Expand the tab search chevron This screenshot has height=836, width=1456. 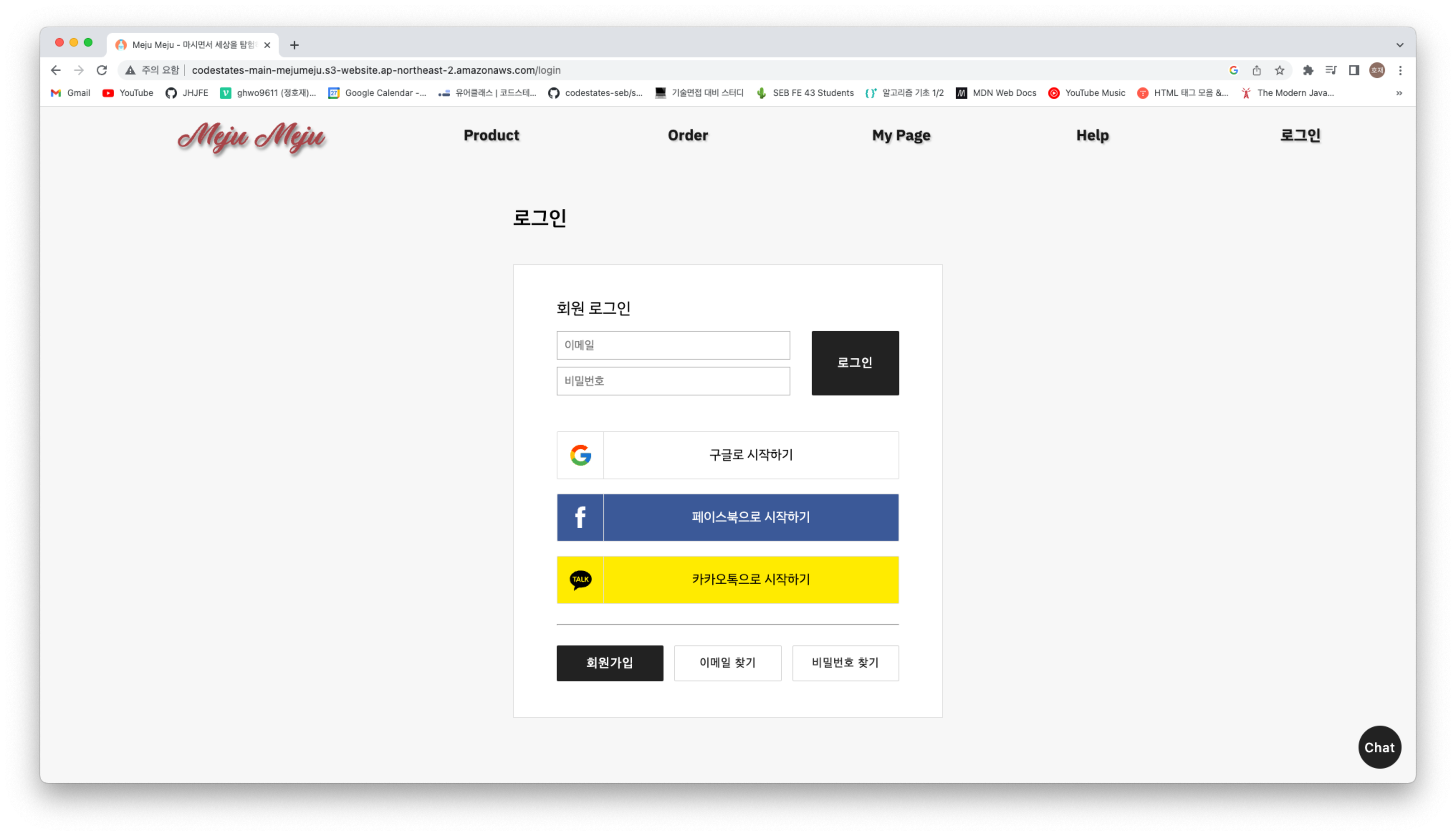click(1400, 45)
